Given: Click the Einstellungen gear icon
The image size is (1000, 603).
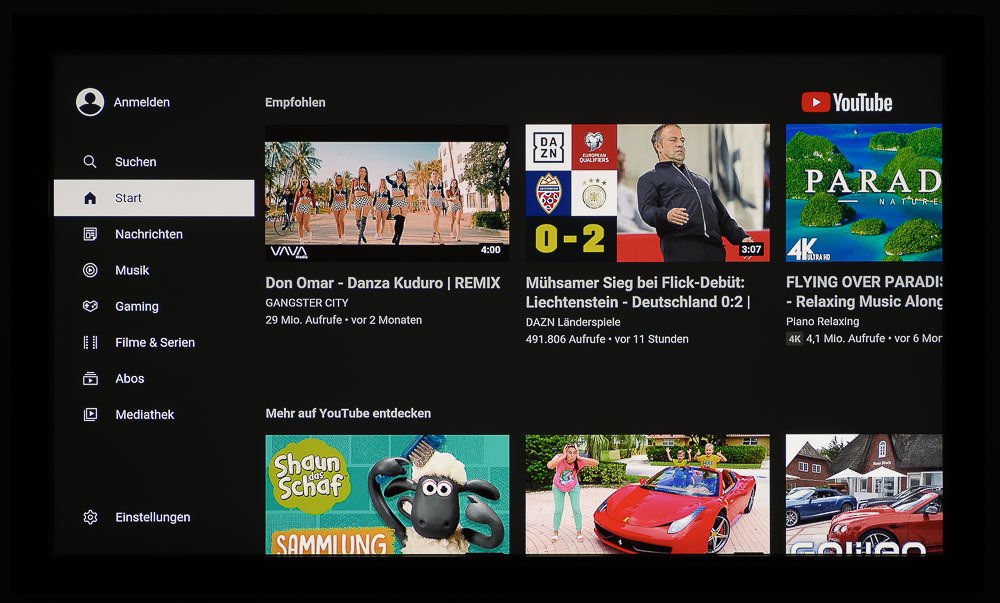Looking at the screenshot, I should point(90,517).
